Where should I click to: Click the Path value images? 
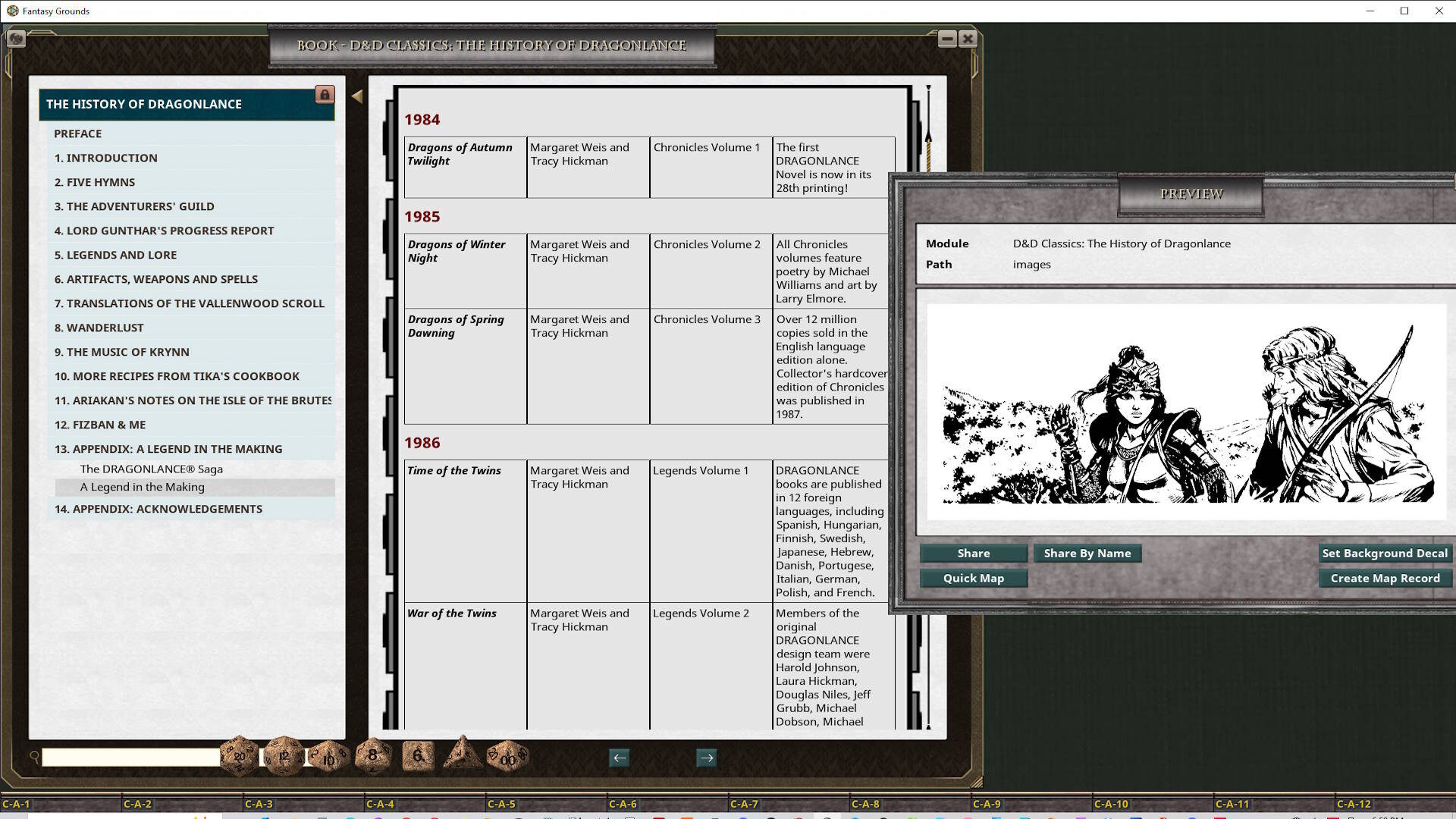coord(1031,264)
